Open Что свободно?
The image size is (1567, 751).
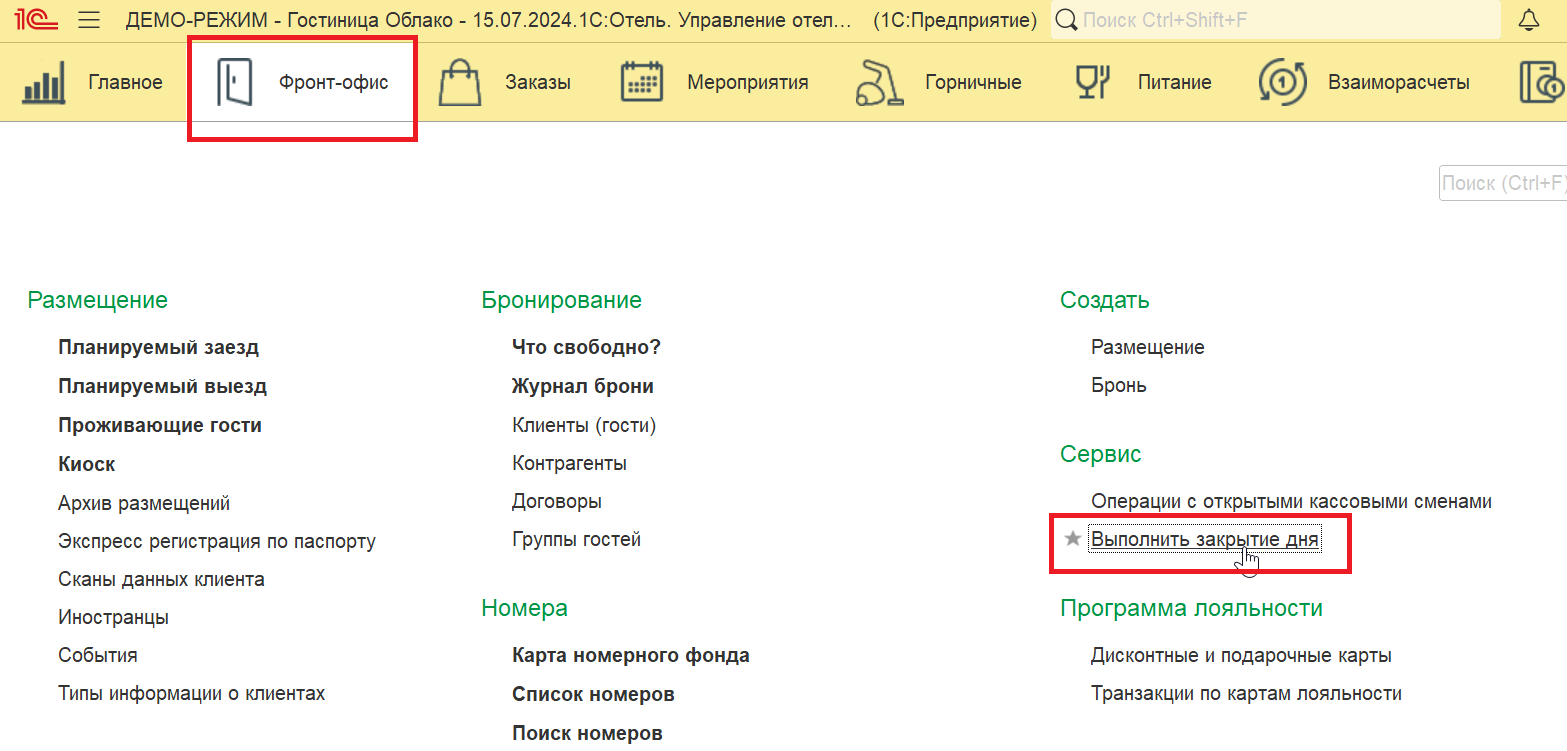587,348
